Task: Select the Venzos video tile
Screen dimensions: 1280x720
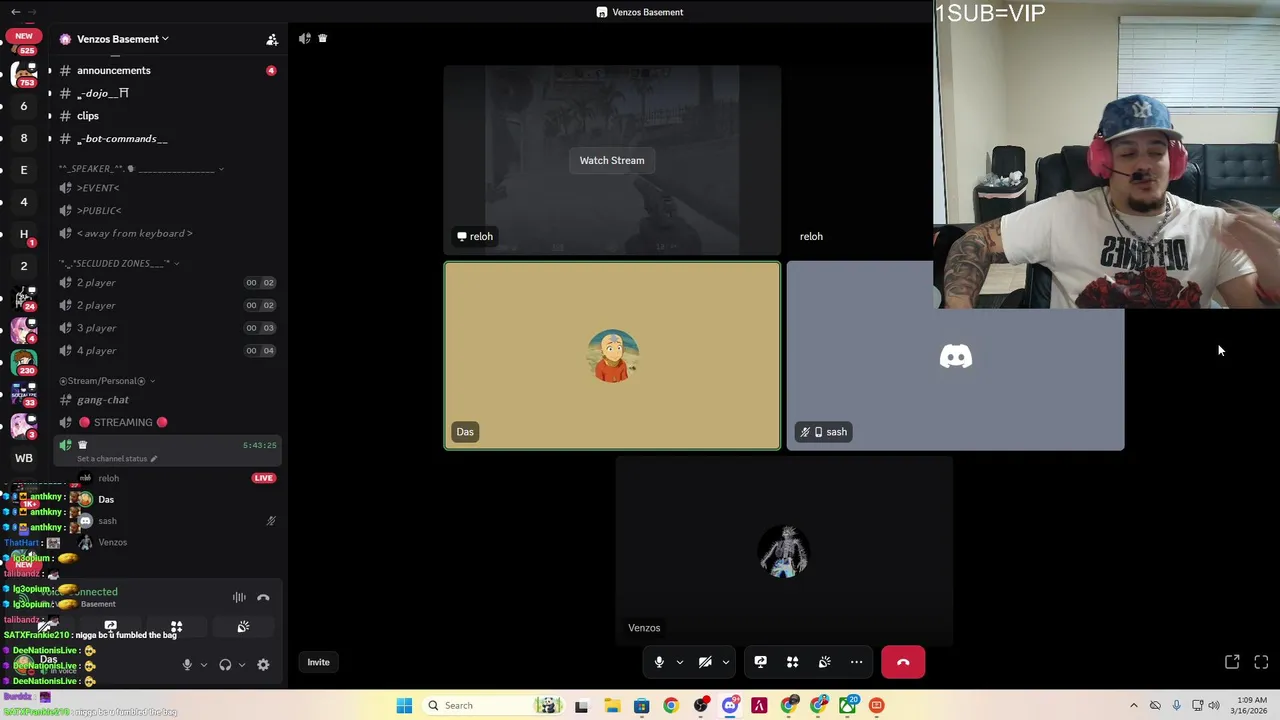Action: click(x=784, y=551)
